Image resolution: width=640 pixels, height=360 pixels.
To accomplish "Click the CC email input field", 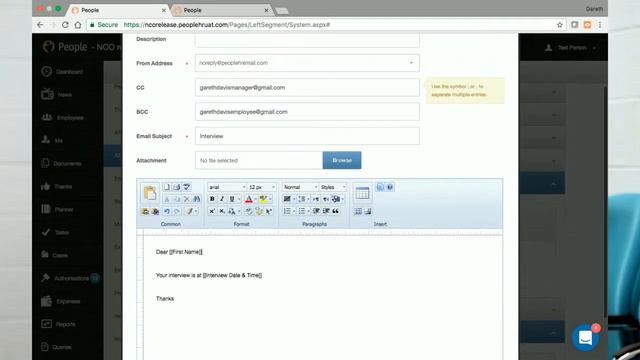I will pyautogui.click(x=307, y=87).
